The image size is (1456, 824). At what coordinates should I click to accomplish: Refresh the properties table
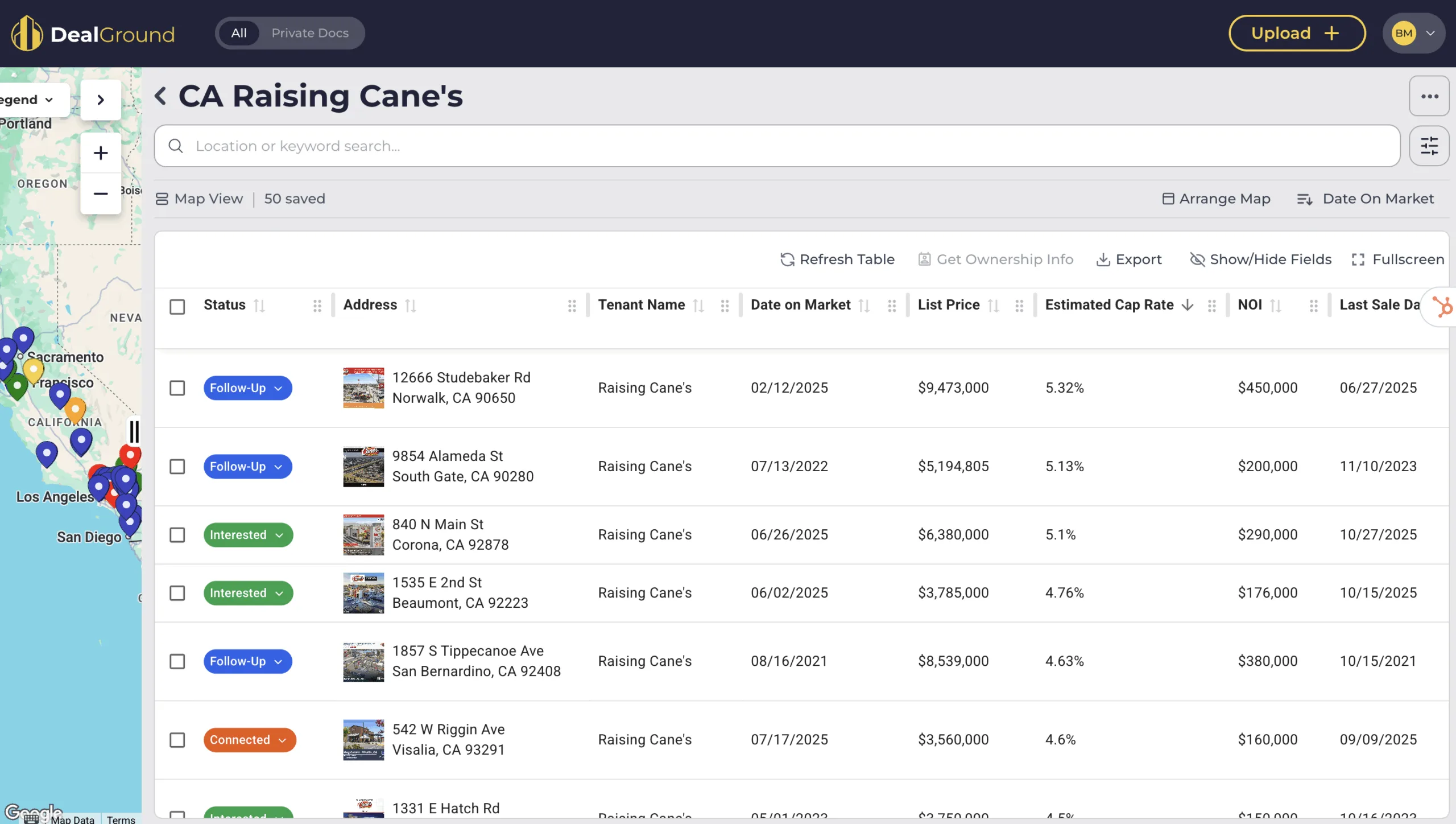click(x=837, y=259)
